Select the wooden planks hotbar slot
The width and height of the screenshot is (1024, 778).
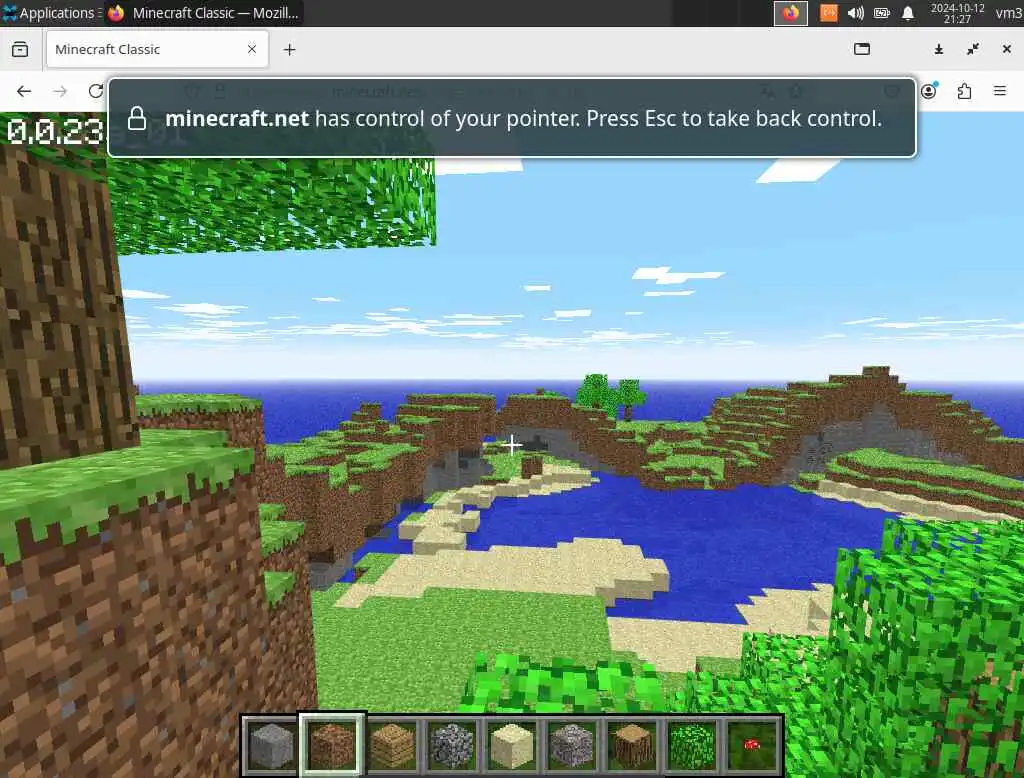pyautogui.click(x=392, y=745)
